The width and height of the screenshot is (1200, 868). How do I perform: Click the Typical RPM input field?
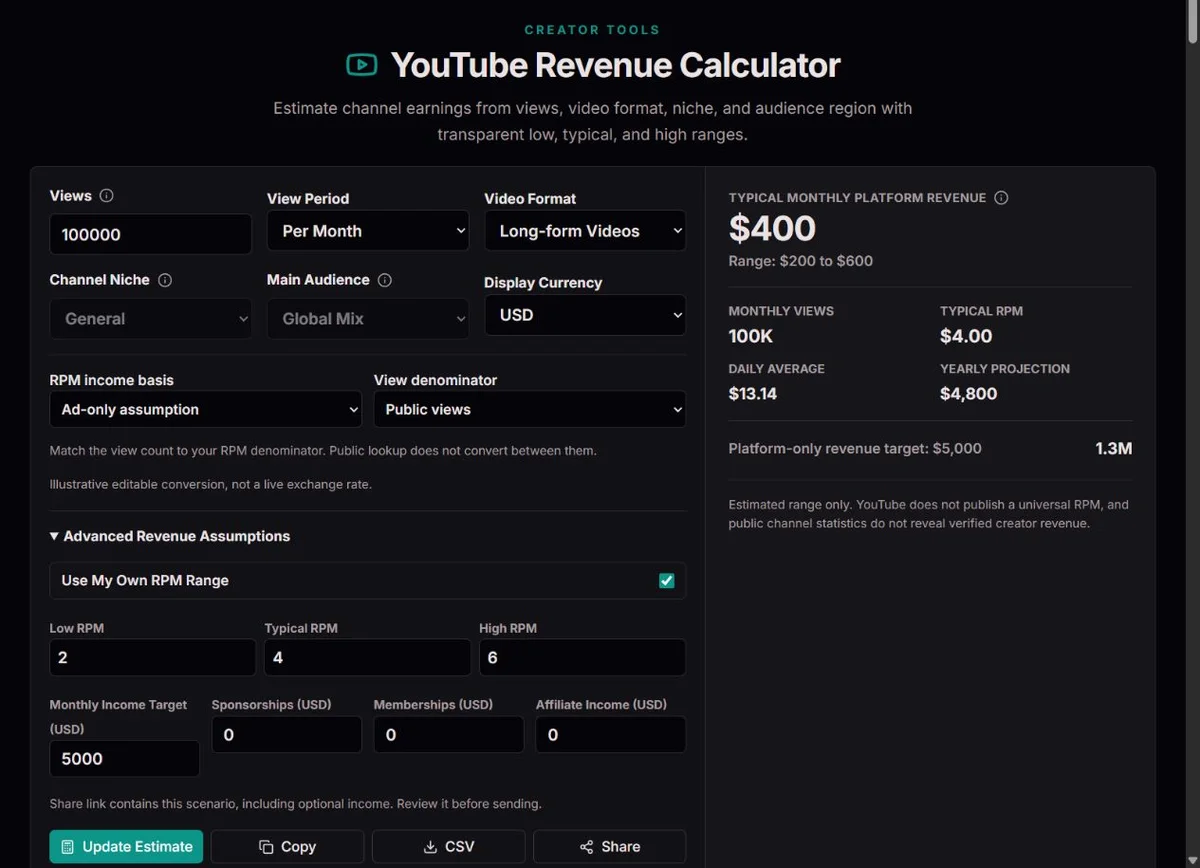(x=367, y=658)
